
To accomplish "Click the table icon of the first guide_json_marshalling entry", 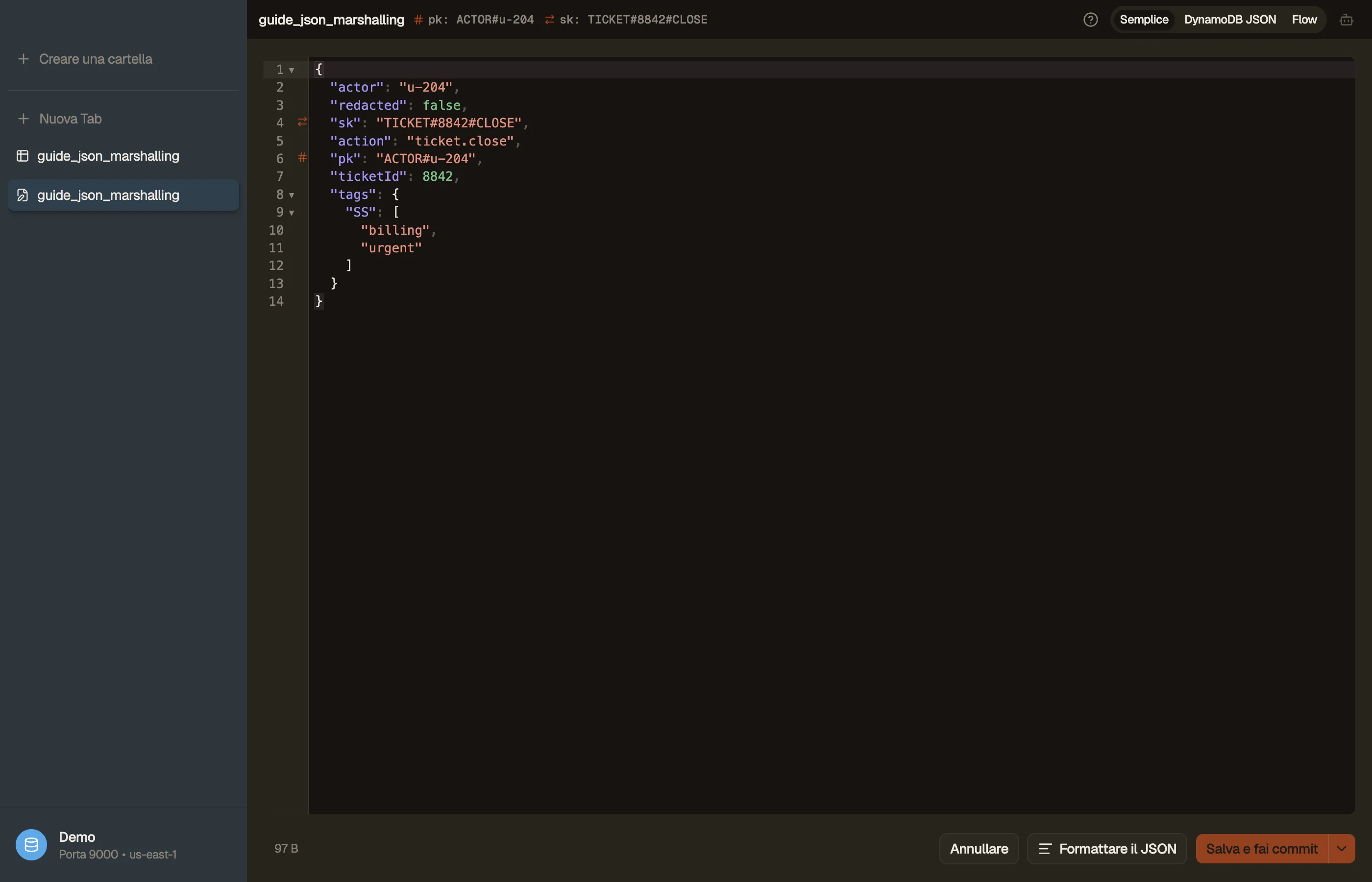I will point(23,156).
